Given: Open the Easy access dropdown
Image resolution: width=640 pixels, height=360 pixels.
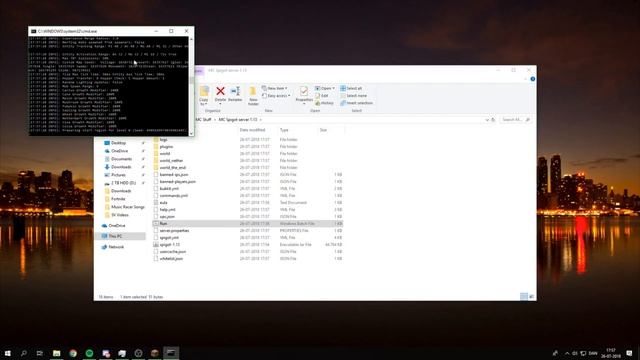Looking at the screenshot, I should click(x=276, y=96).
